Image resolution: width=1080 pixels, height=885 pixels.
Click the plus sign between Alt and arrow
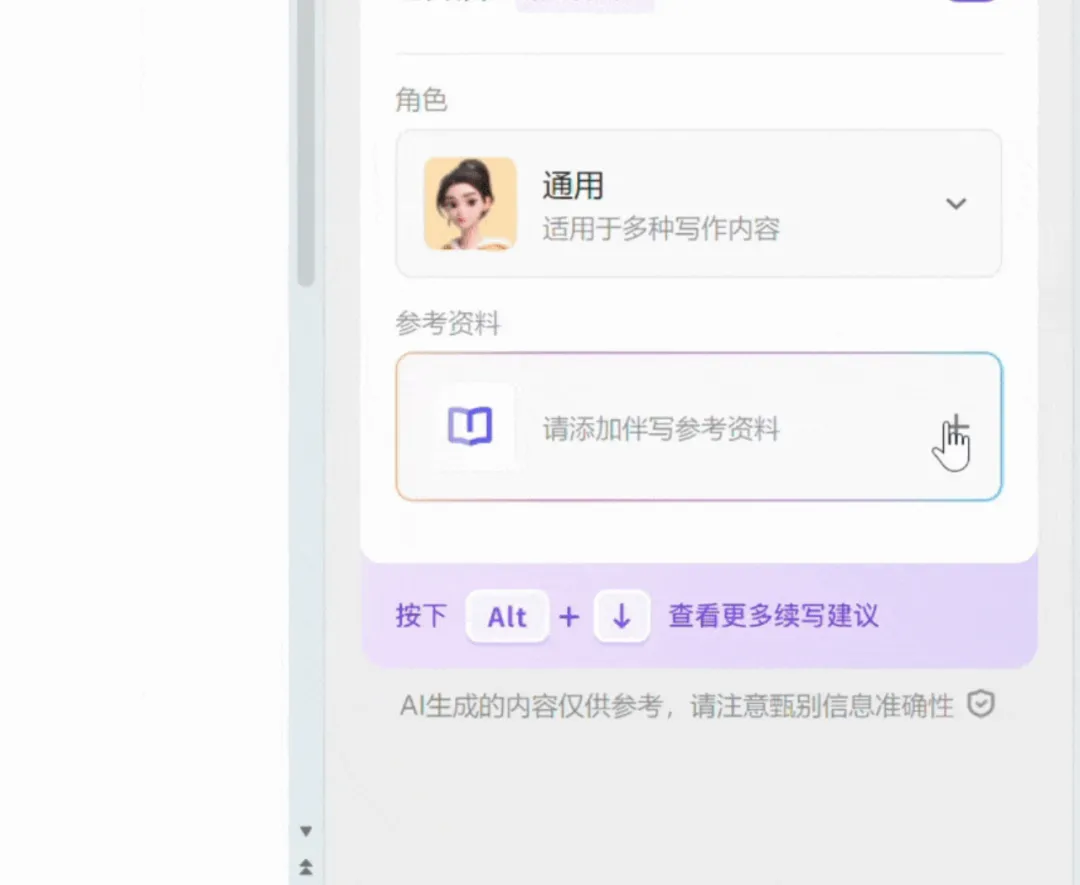[x=569, y=616]
